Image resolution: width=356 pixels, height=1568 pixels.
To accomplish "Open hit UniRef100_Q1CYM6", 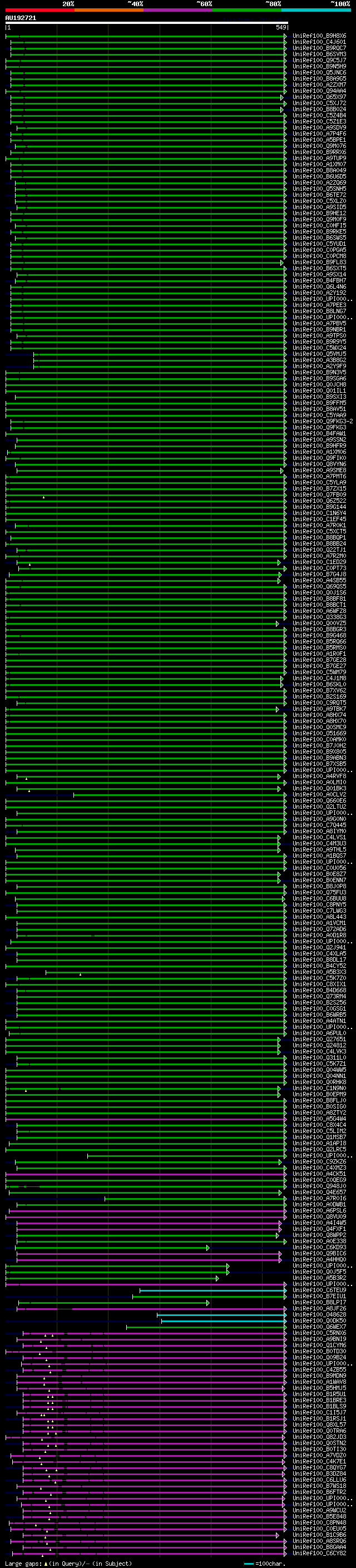I will pyautogui.click(x=319, y=1345).
